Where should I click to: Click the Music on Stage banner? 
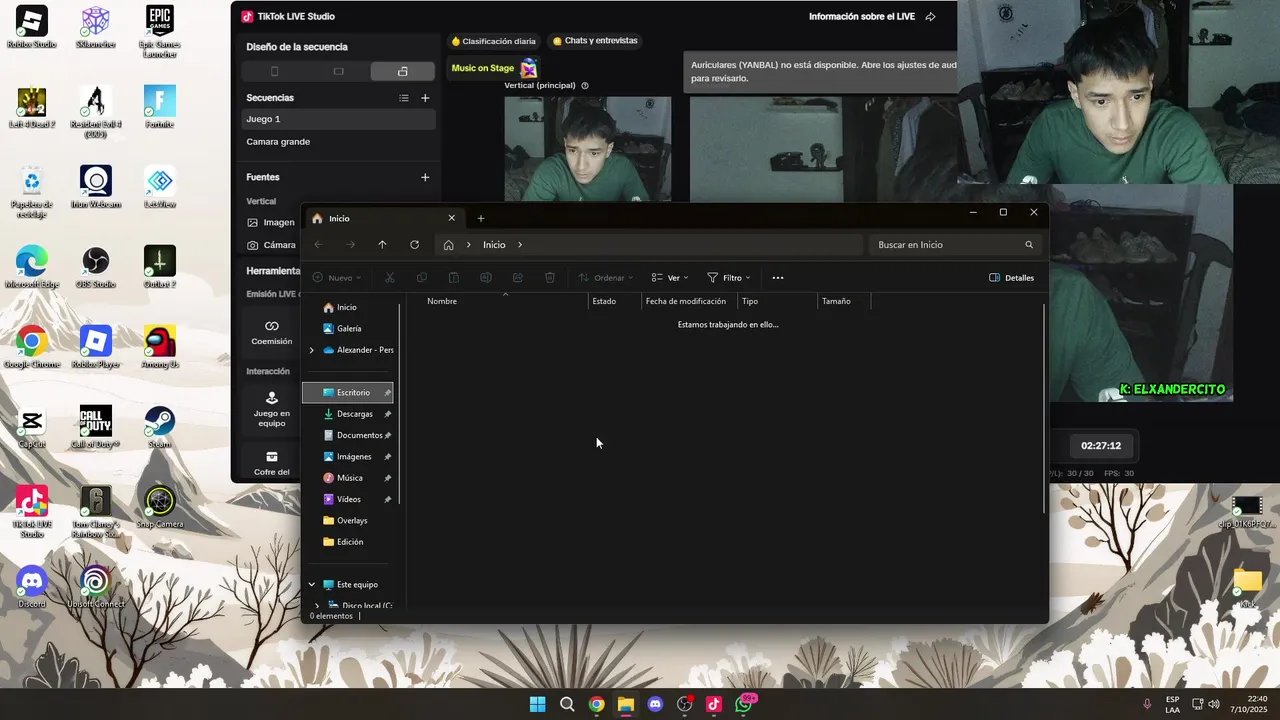495,68
